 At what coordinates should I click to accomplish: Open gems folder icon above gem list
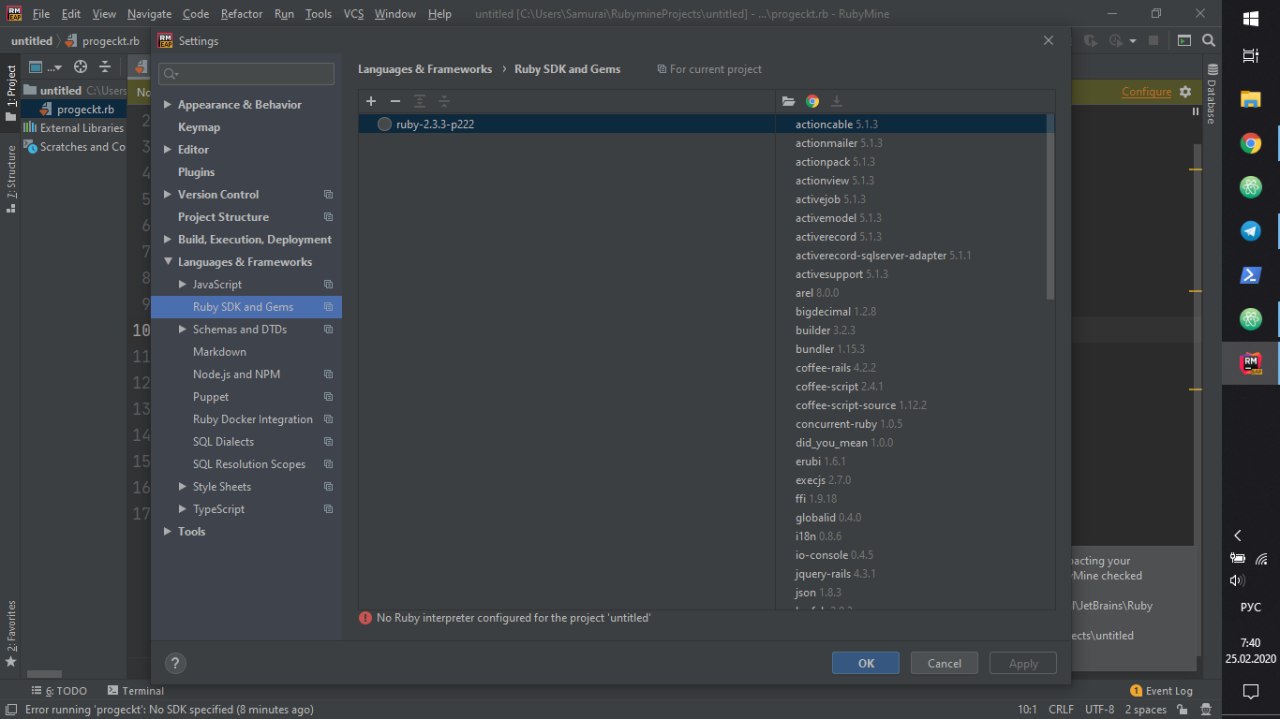pos(788,101)
